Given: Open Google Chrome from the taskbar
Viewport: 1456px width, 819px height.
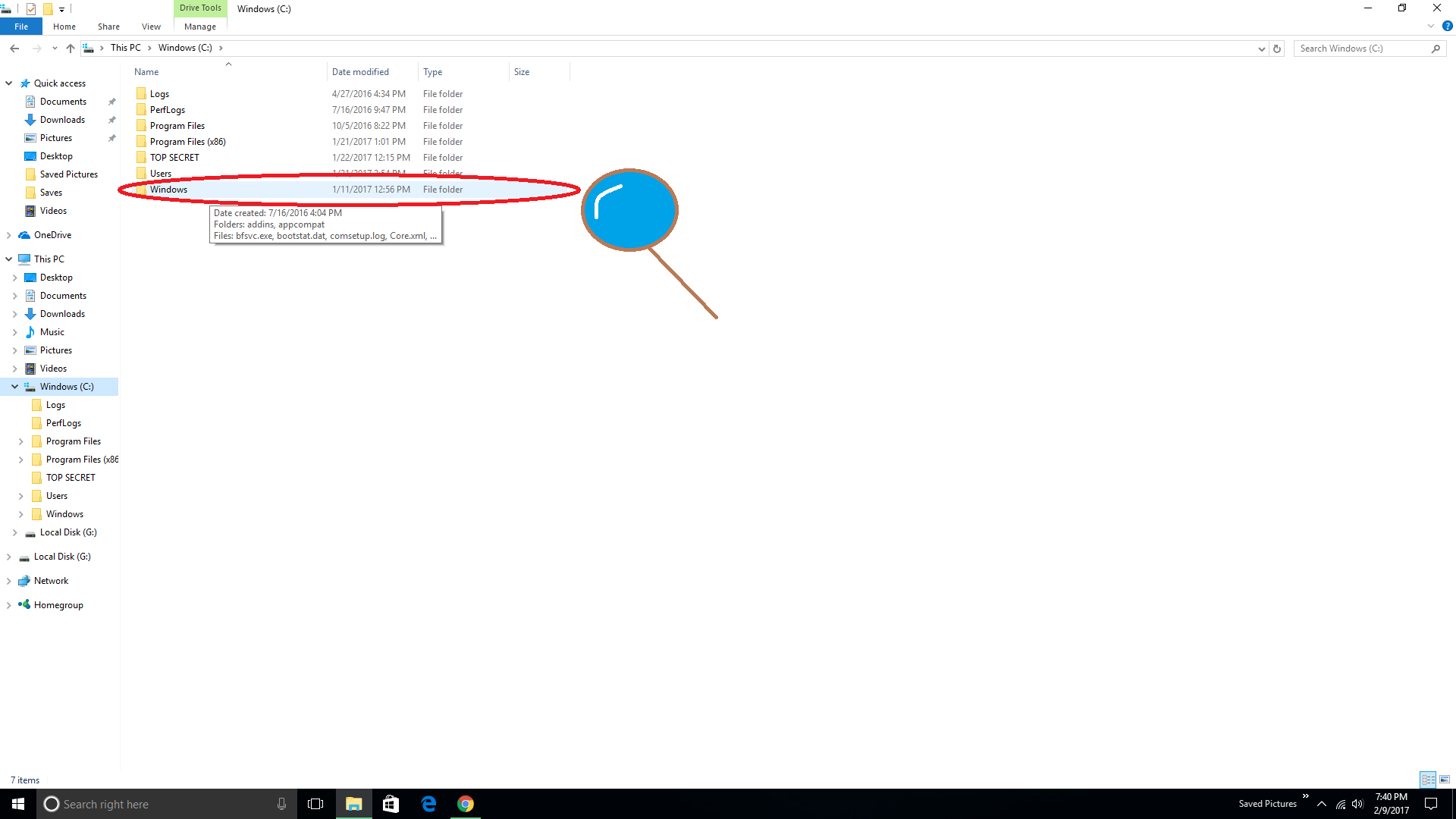Looking at the screenshot, I should coord(466,804).
